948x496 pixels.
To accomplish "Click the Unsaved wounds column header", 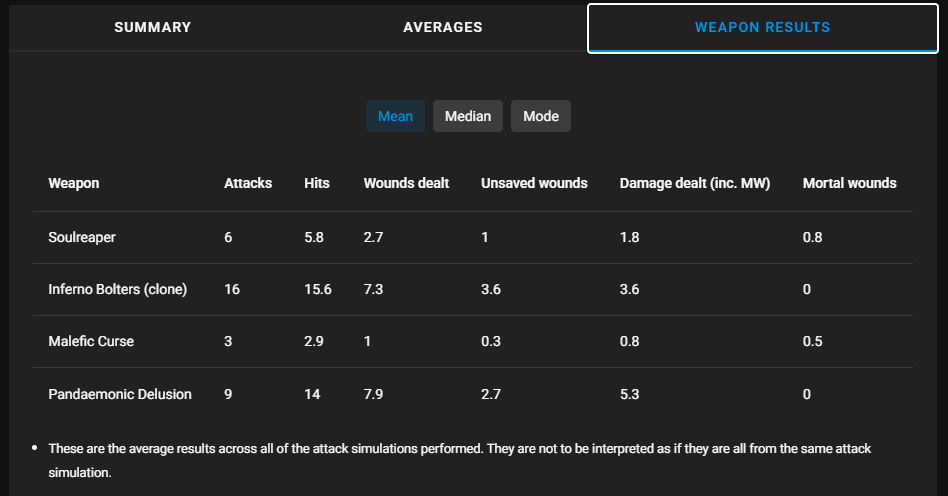I will click(534, 183).
